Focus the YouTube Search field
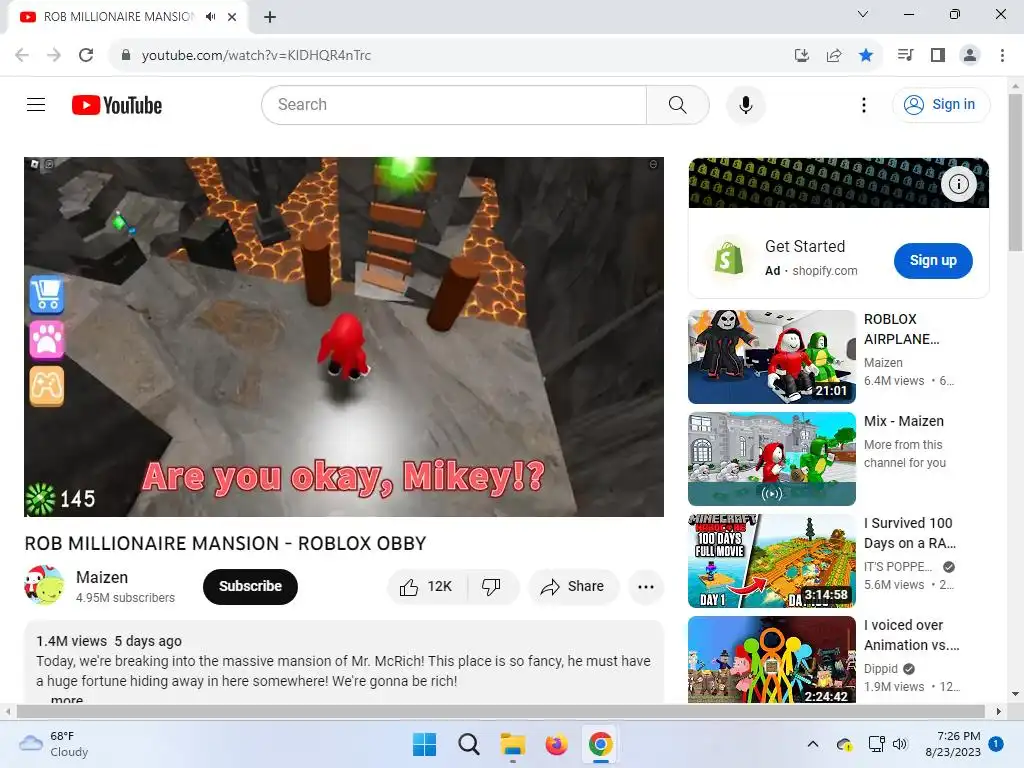The height and width of the screenshot is (768, 1024). pos(454,104)
